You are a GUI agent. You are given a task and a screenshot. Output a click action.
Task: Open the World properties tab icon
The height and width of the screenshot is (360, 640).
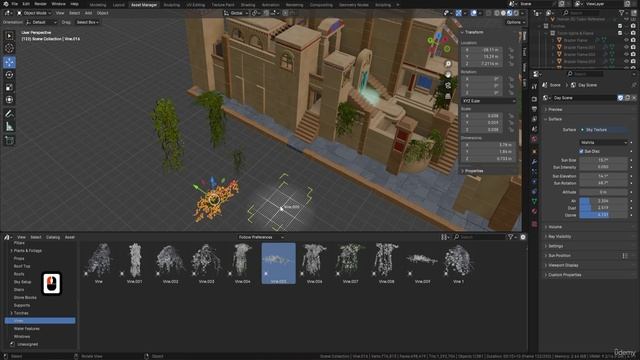coord(534,139)
